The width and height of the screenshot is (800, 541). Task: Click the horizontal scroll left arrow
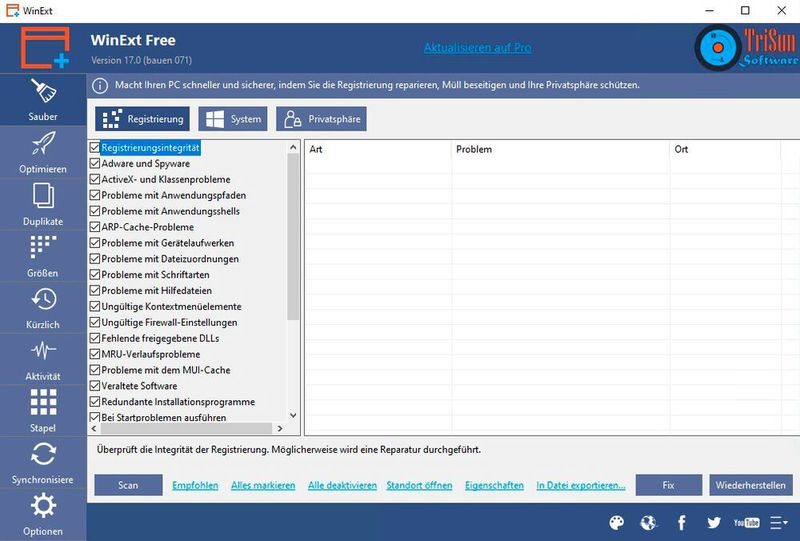(x=94, y=429)
